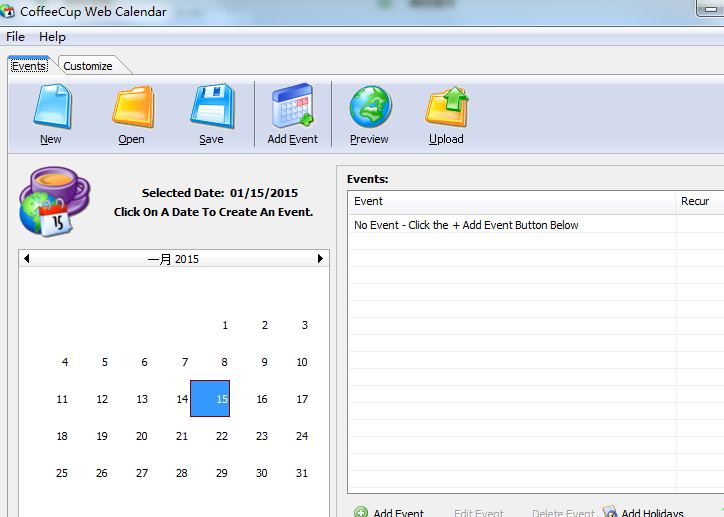Image resolution: width=724 pixels, height=517 pixels.
Task: Click the highlighted date 15
Action: coord(210,398)
